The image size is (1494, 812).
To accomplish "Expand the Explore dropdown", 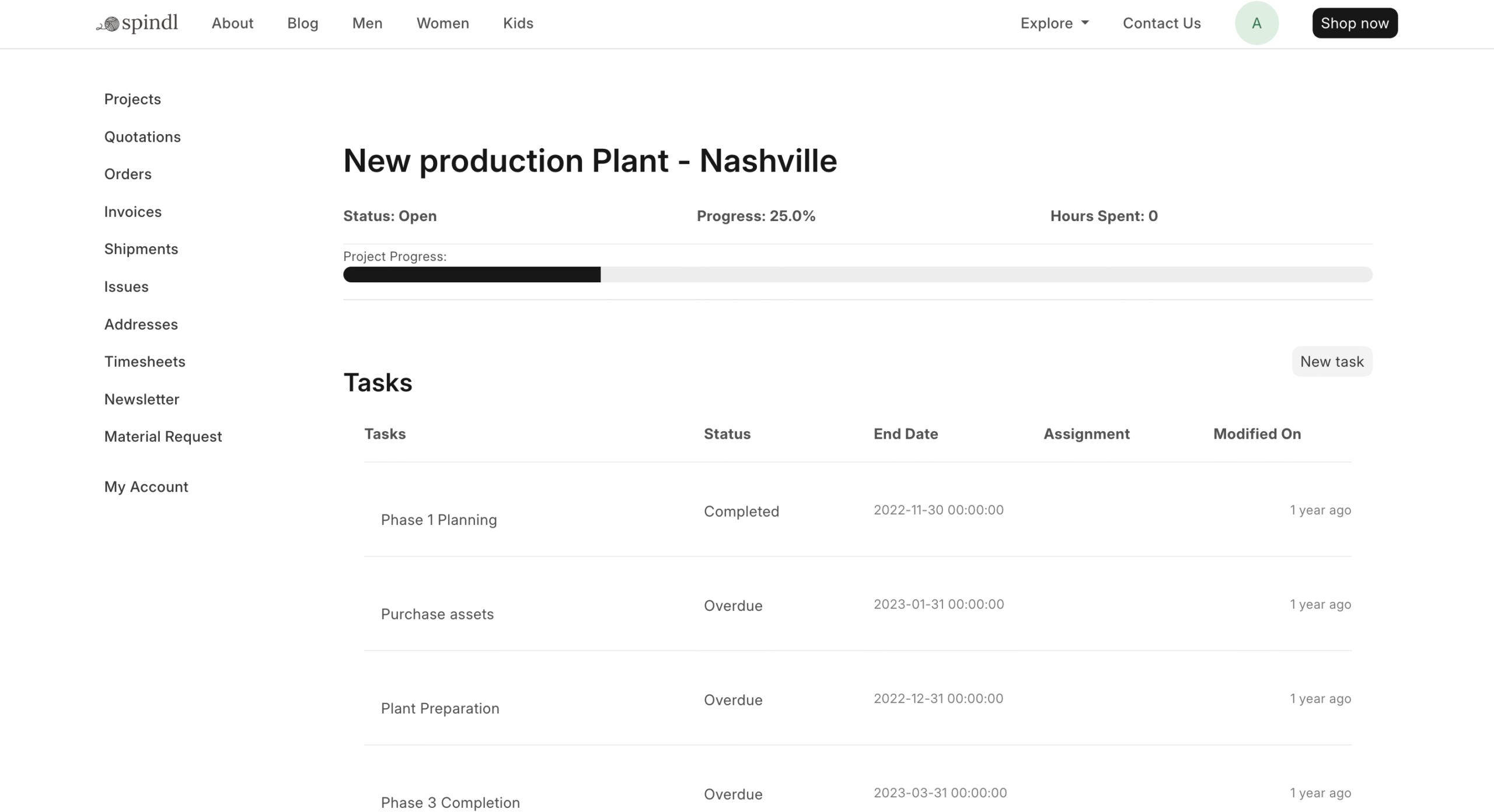I will pyautogui.click(x=1054, y=23).
